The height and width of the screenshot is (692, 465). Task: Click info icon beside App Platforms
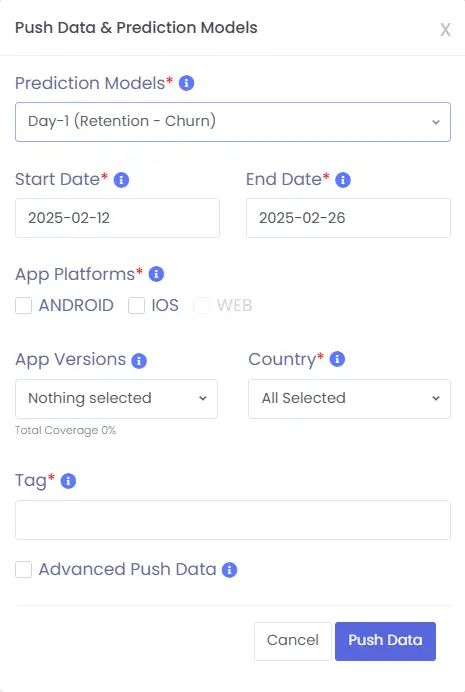(156, 274)
